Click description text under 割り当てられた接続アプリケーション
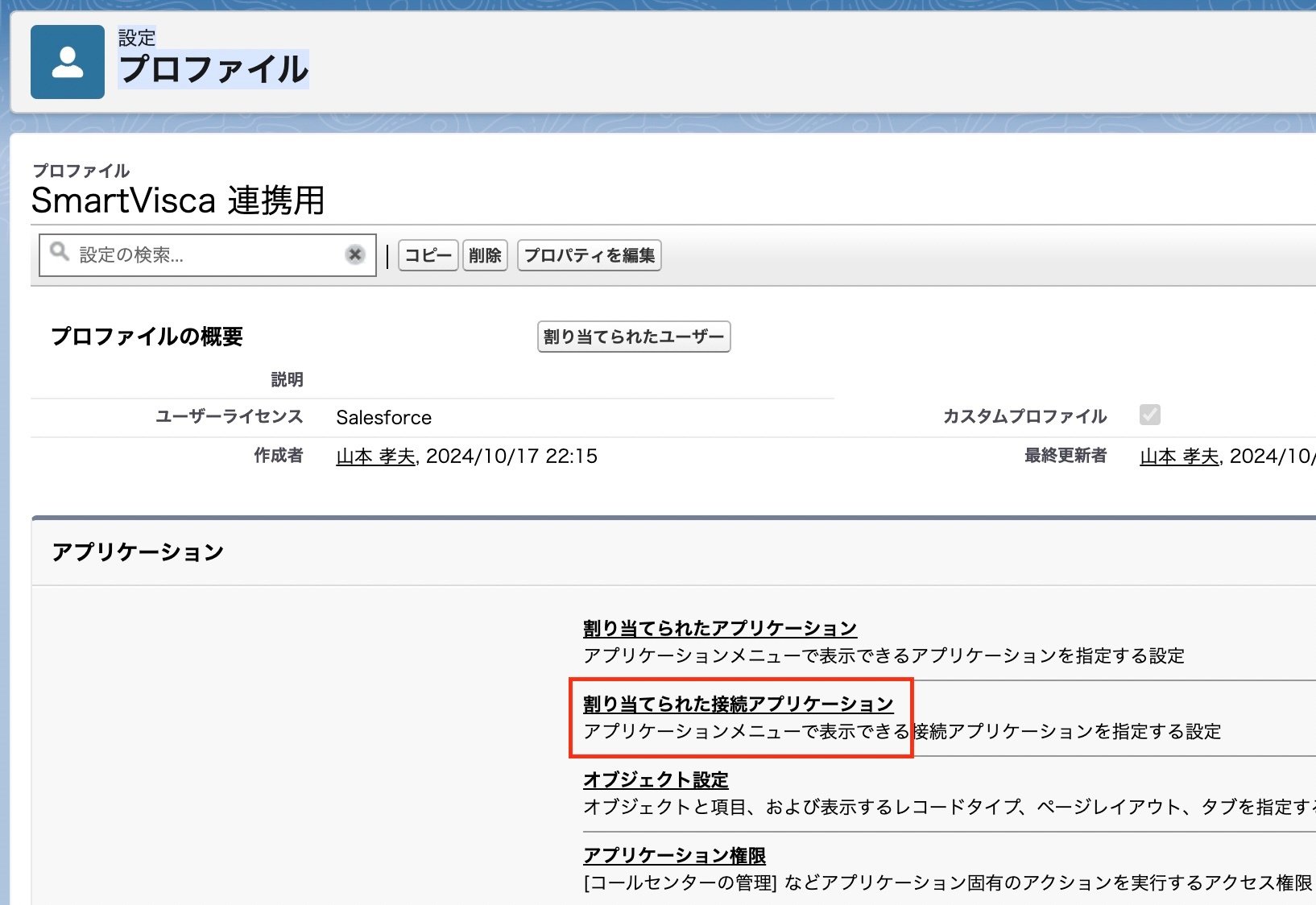The height and width of the screenshot is (905, 1316). pyautogui.click(x=902, y=731)
